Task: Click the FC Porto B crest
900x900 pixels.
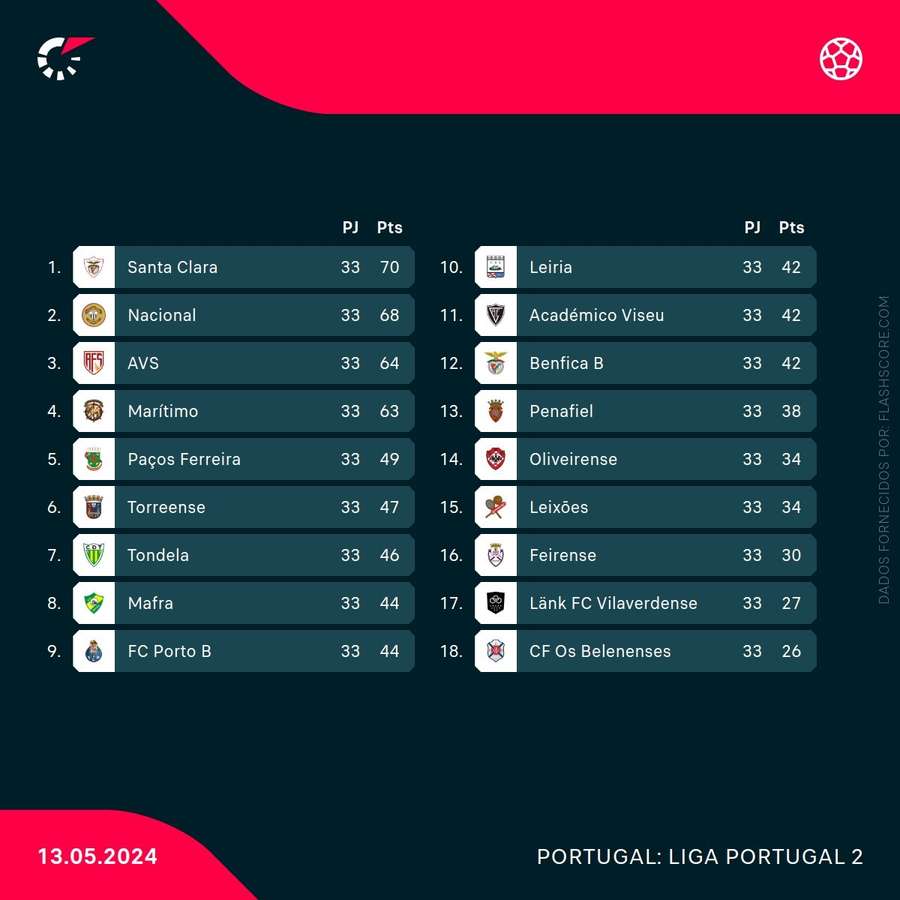Action: (94, 651)
